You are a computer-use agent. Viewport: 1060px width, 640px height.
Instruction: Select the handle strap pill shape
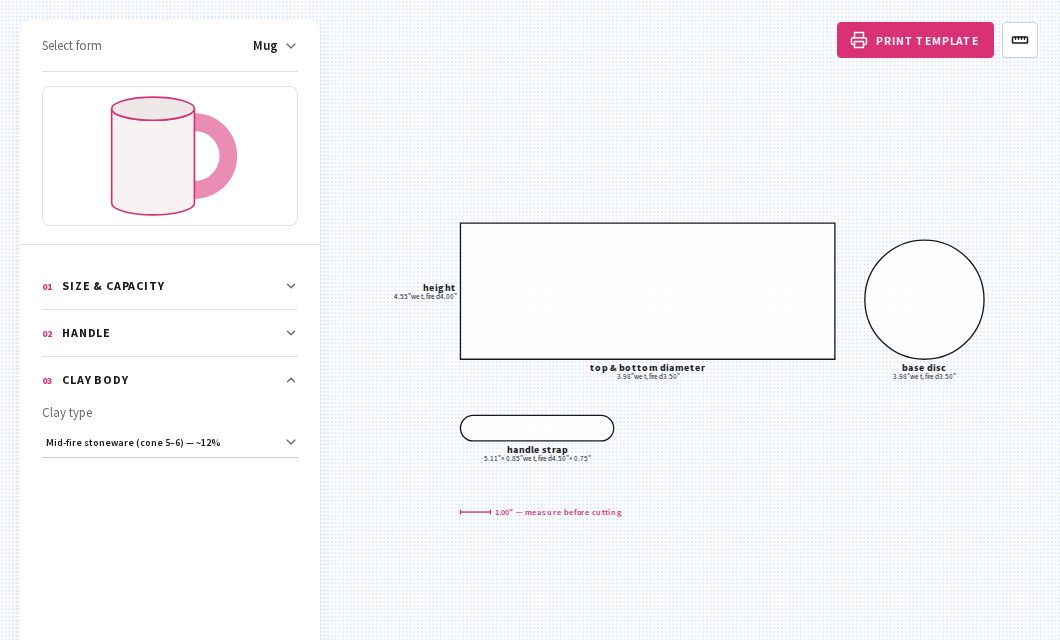pyautogui.click(x=537, y=428)
